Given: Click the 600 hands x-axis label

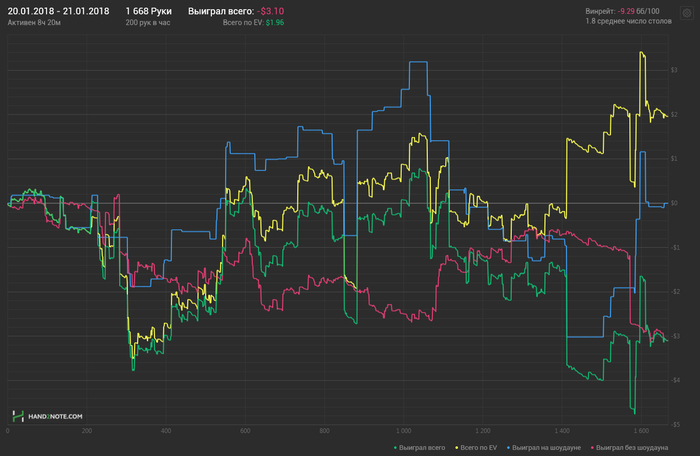Looking at the screenshot, I should click(245, 431).
